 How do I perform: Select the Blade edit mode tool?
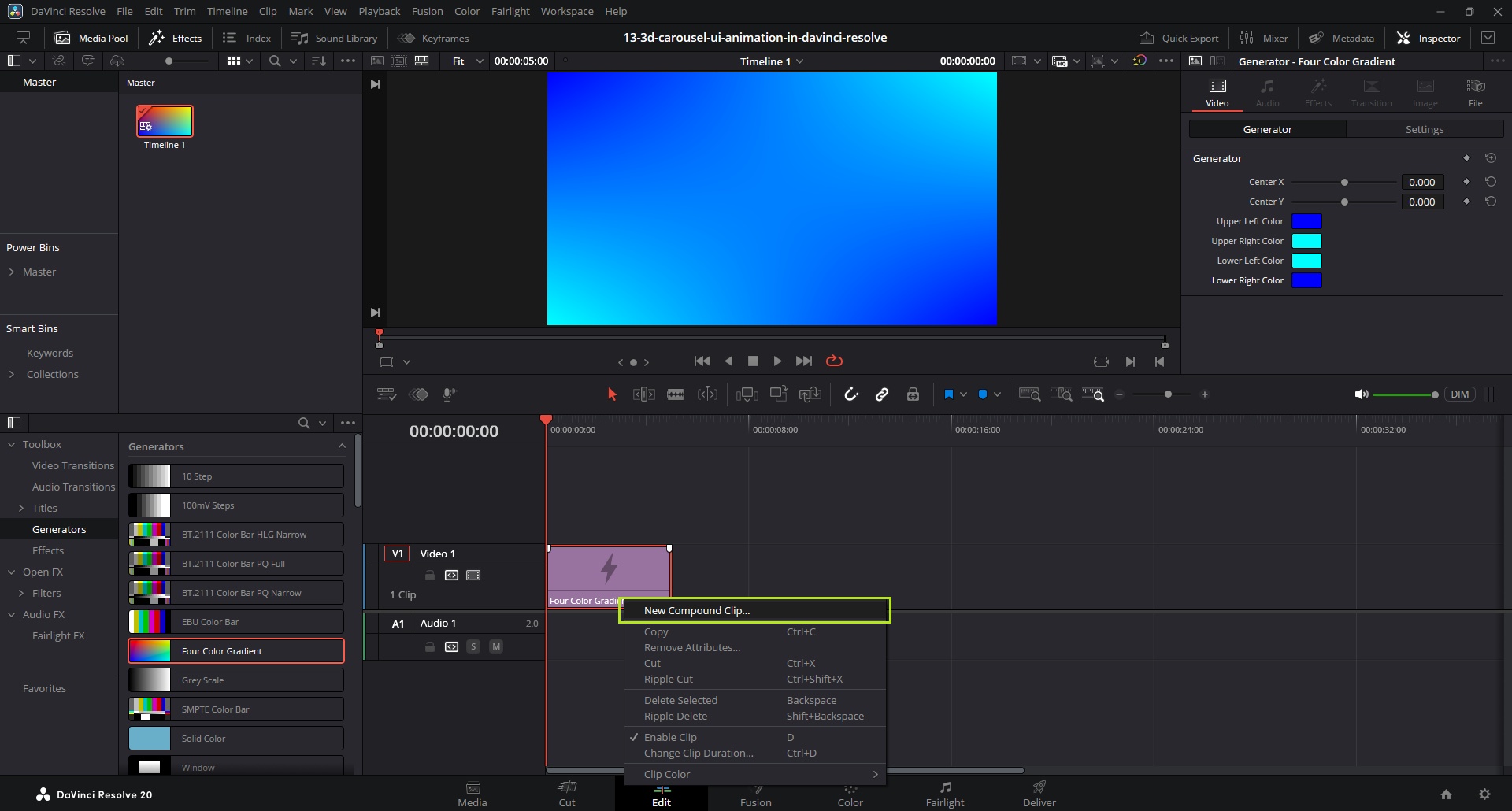point(676,394)
